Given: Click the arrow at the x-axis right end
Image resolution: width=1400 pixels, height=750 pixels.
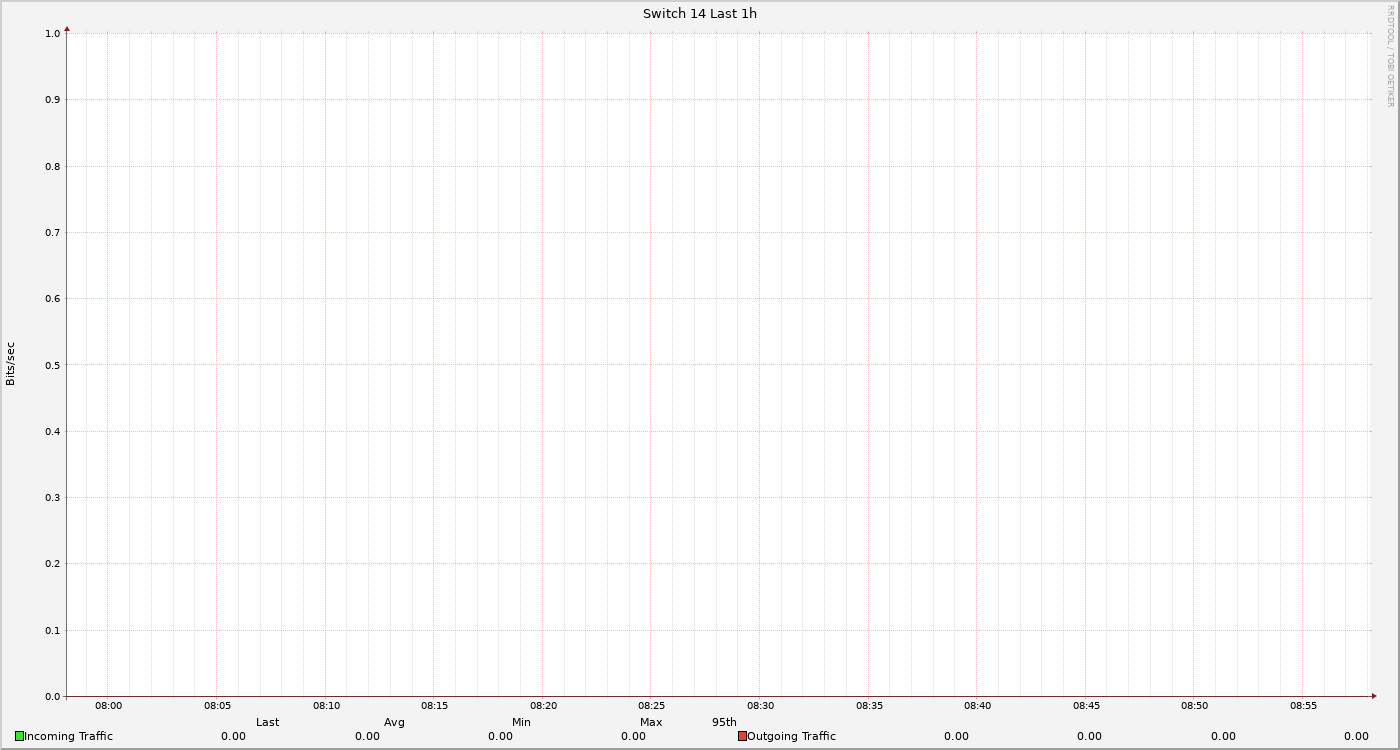Looking at the screenshot, I should pos(1374,696).
